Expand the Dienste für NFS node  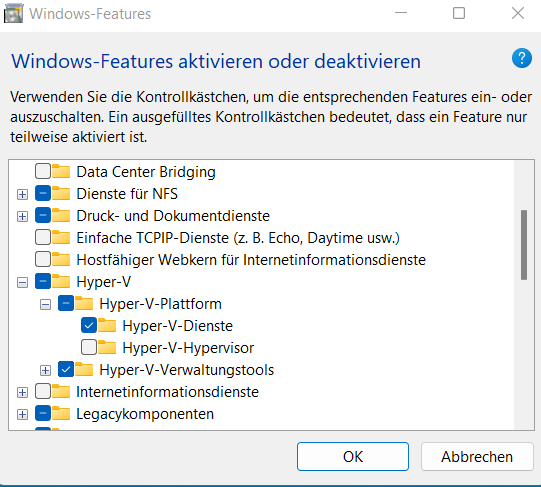click(x=22, y=194)
